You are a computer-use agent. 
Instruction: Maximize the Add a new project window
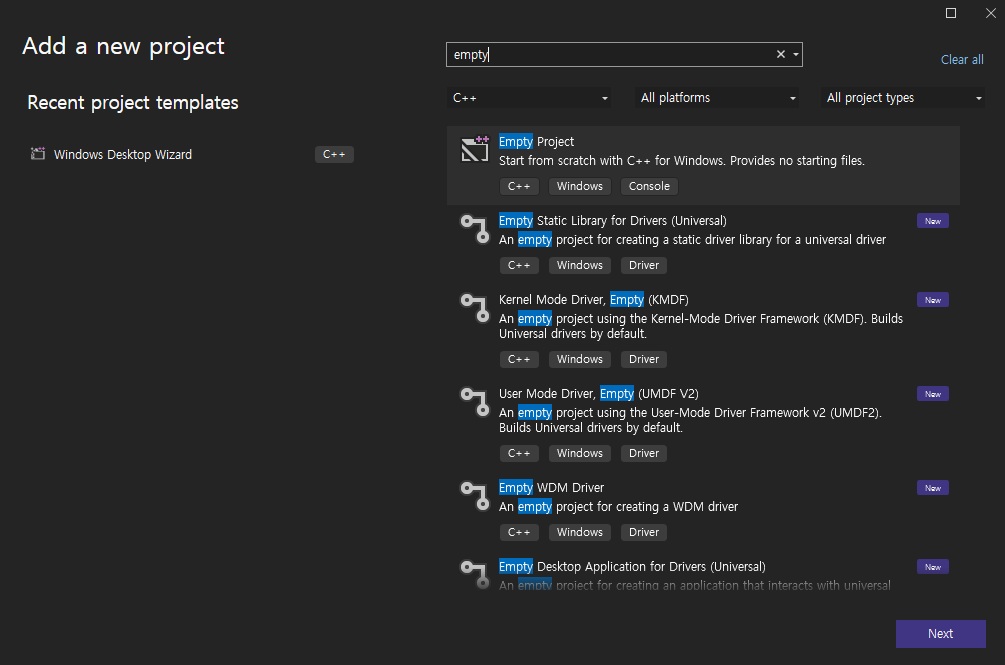951,13
